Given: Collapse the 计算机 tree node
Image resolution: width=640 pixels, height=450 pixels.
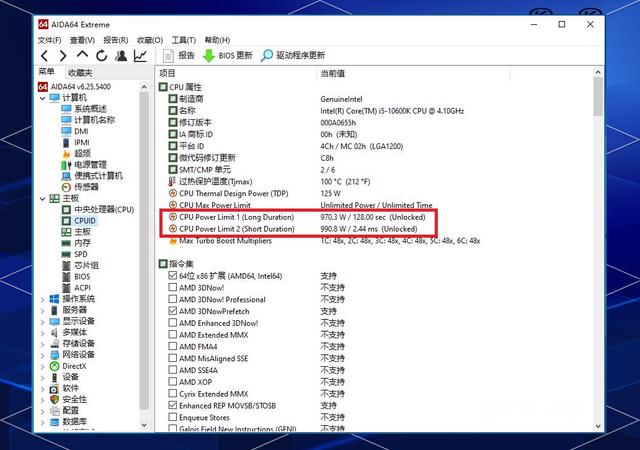Looking at the screenshot, I should point(42,98).
